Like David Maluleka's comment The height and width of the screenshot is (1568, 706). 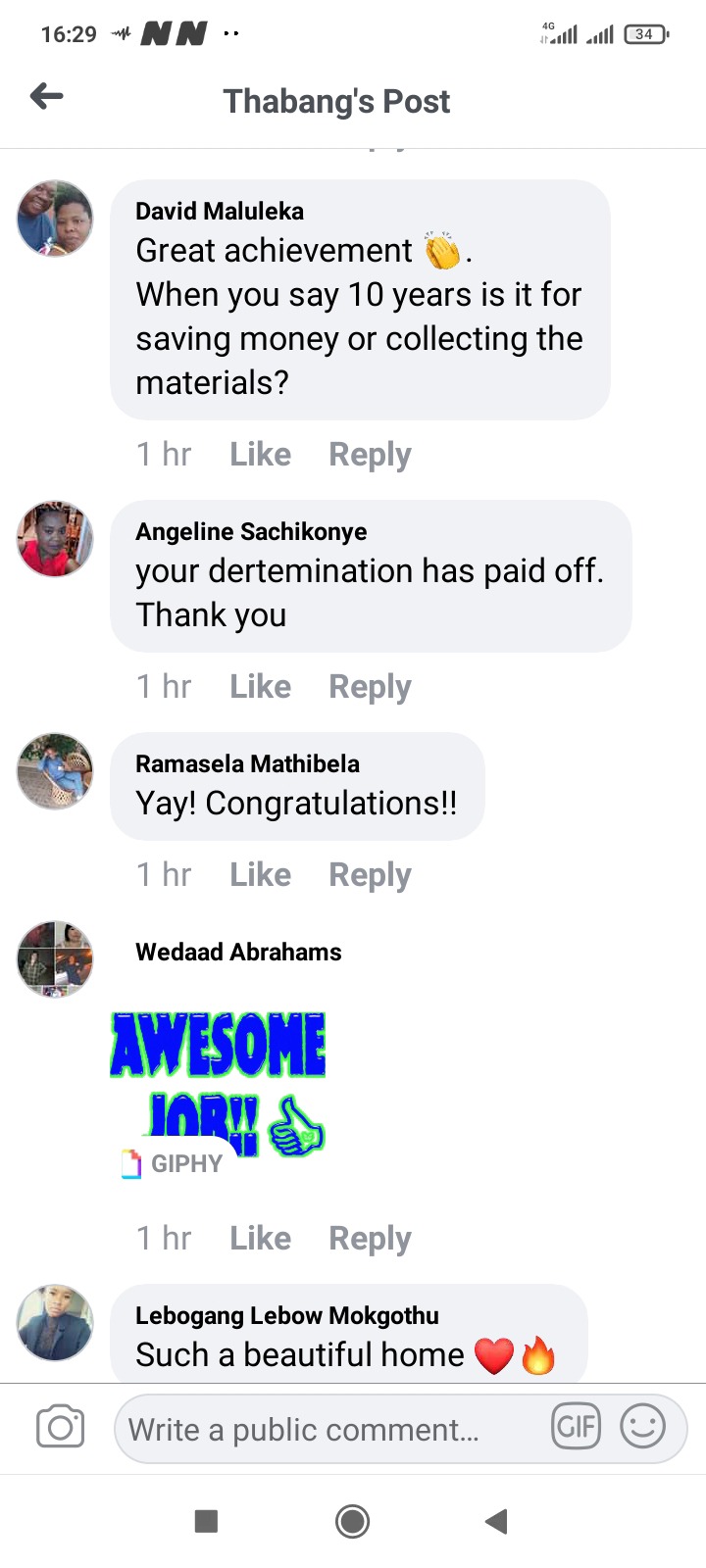(x=260, y=455)
